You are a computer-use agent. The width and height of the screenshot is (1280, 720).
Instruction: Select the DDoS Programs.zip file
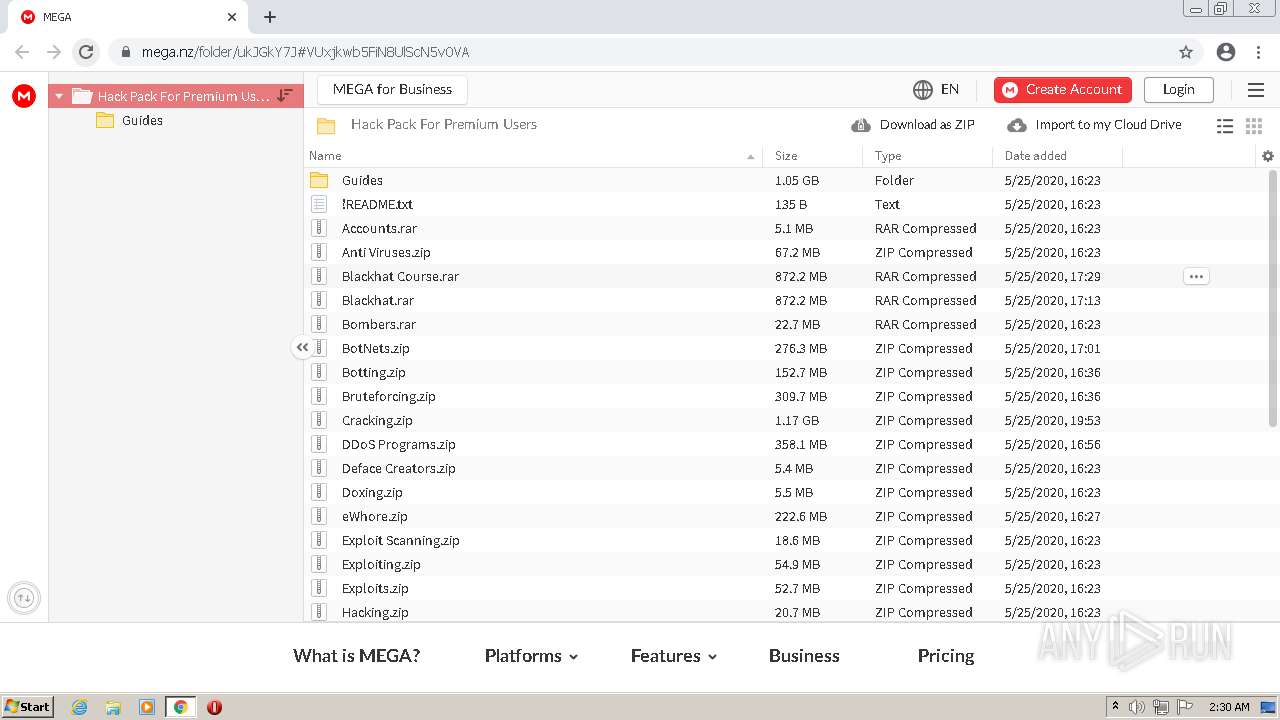(399, 444)
